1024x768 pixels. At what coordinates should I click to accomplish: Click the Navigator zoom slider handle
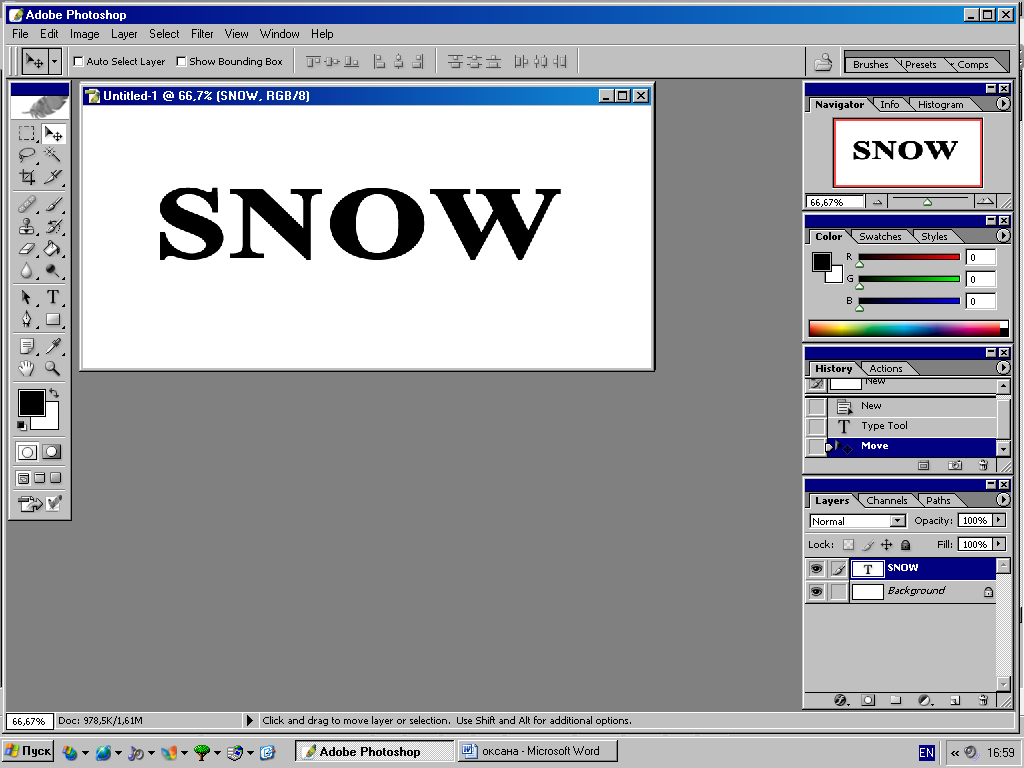point(927,202)
